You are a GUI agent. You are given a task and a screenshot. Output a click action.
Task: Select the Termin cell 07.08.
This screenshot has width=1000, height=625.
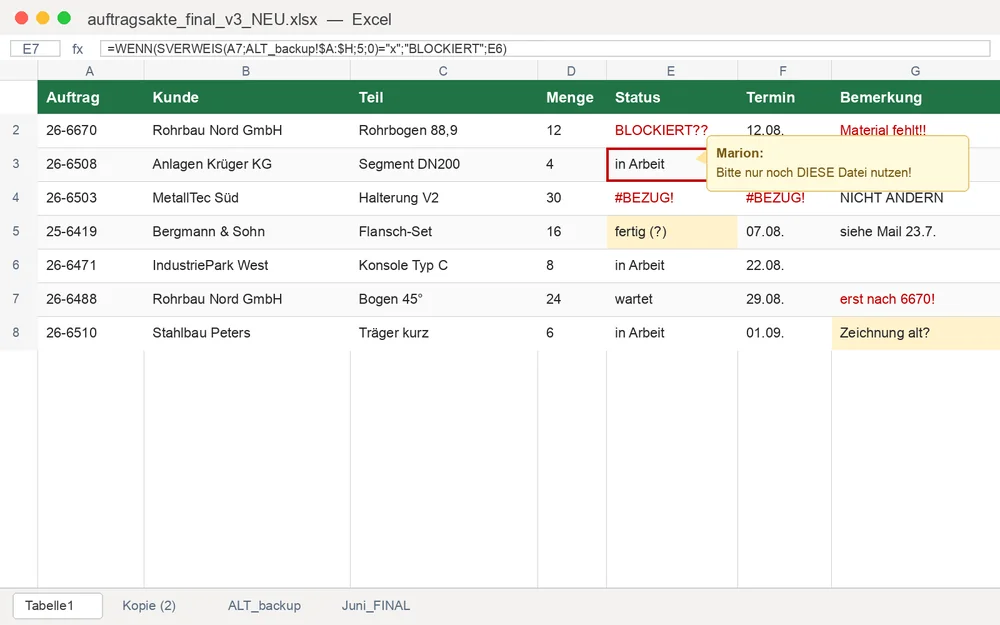click(784, 232)
